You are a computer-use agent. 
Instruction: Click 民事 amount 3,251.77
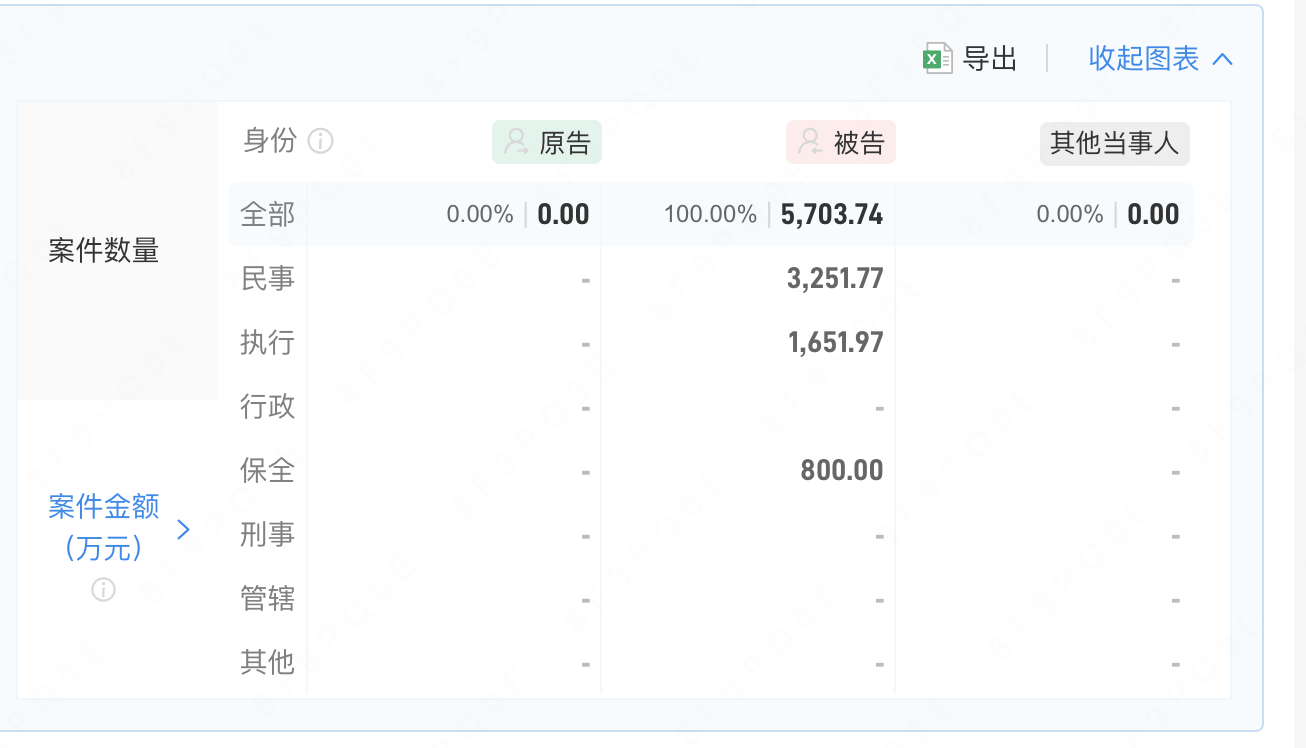tap(835, 278)
